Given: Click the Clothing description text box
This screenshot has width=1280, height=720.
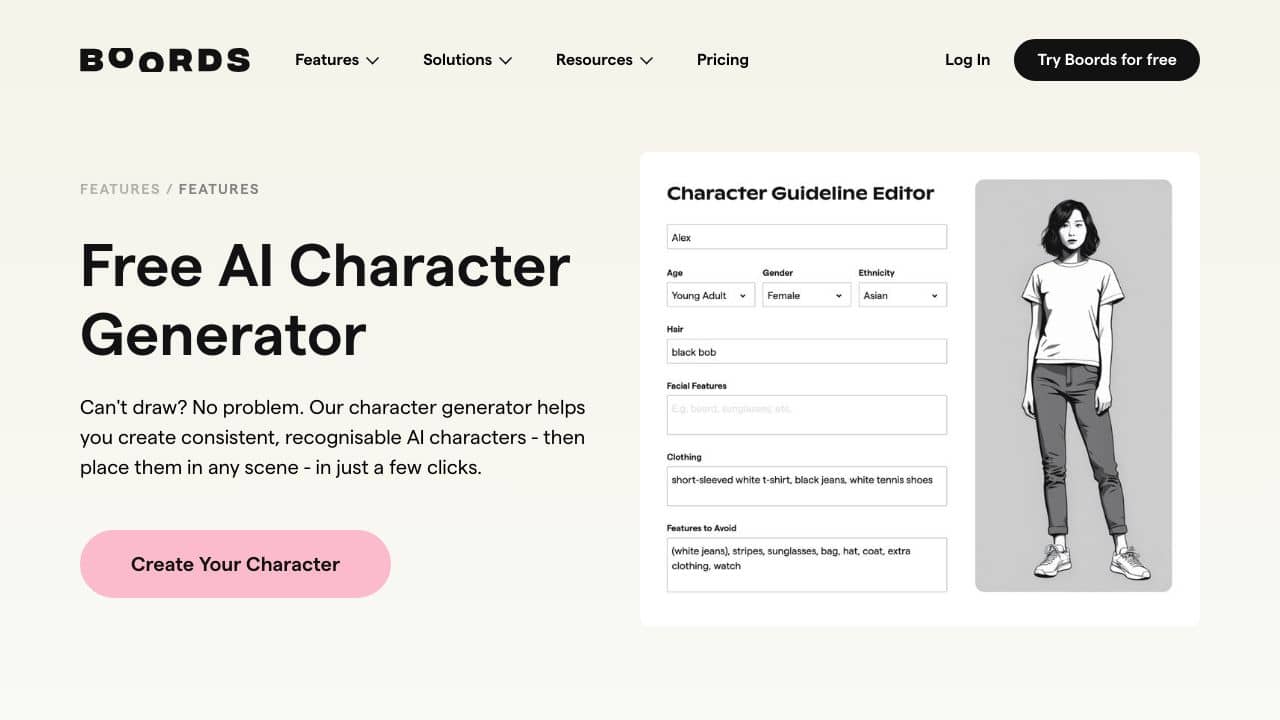Looking at the screenshot, I should click(806, 486).
